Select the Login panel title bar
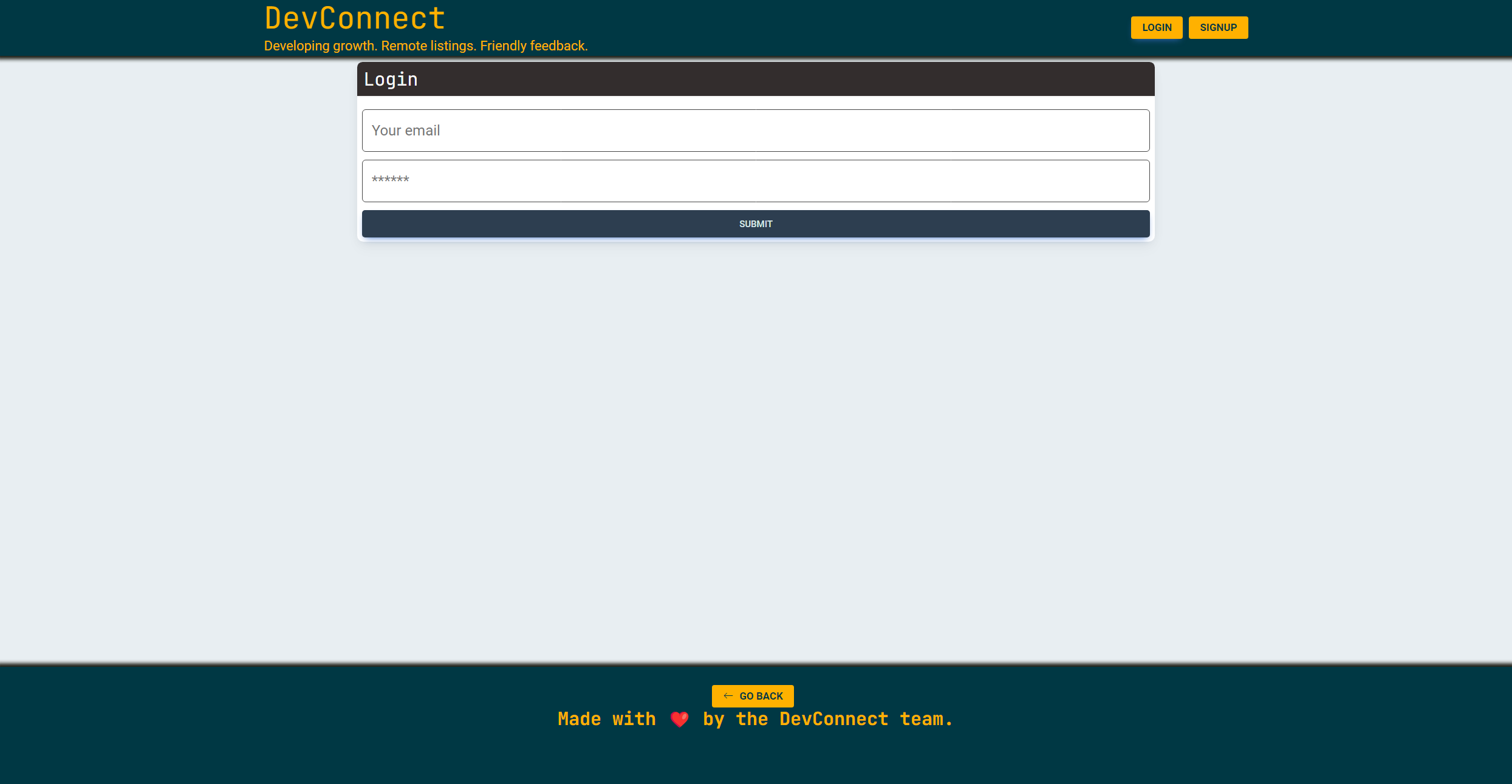Viewport: 1512px width, 784px height. click(755, 79)
